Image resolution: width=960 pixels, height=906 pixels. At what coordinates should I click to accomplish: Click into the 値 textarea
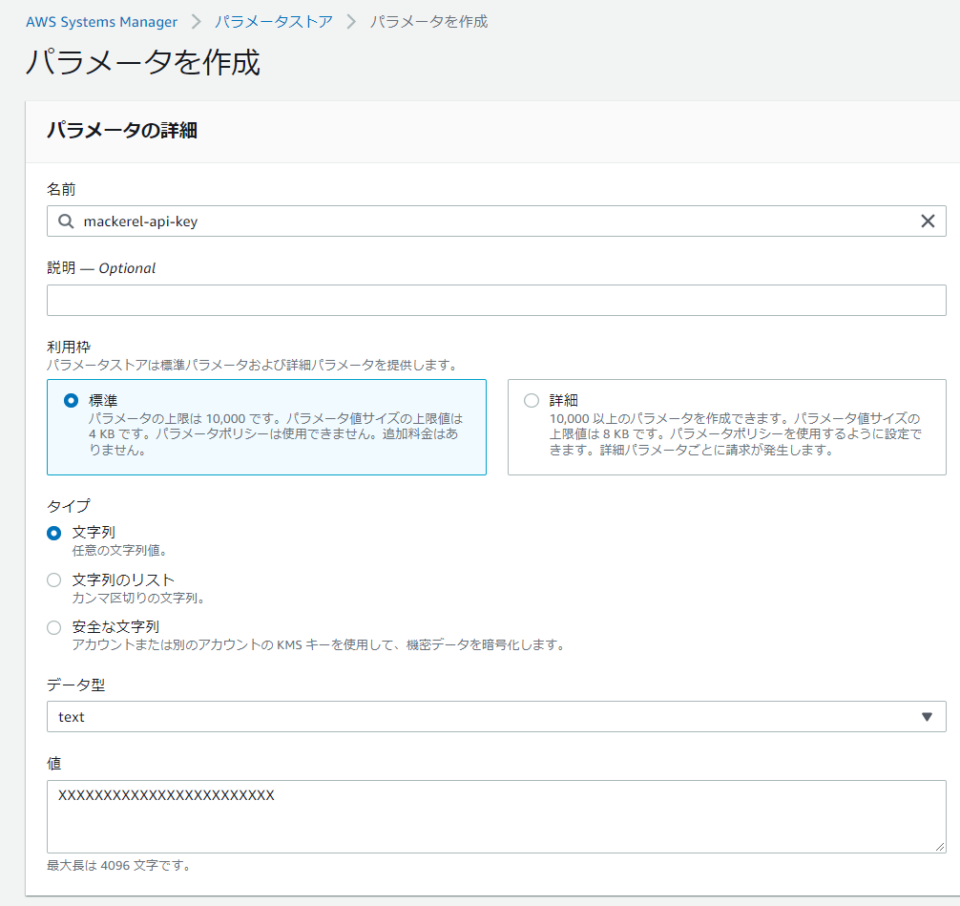pyautogui.click(x=497, y=817)
